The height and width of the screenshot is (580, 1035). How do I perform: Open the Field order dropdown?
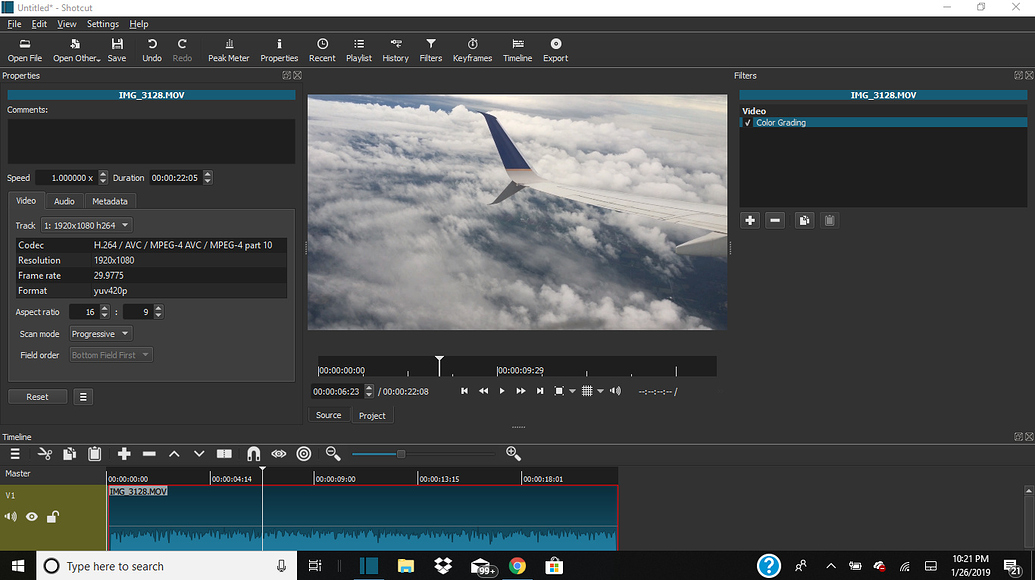(111, 355)
